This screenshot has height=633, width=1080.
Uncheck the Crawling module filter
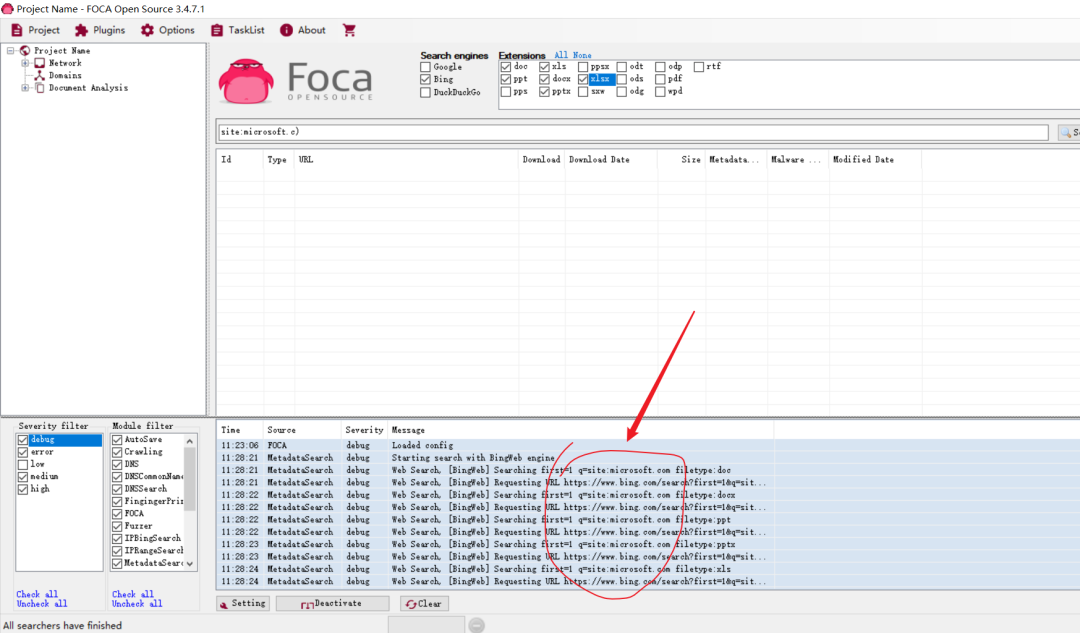(117, 452)
